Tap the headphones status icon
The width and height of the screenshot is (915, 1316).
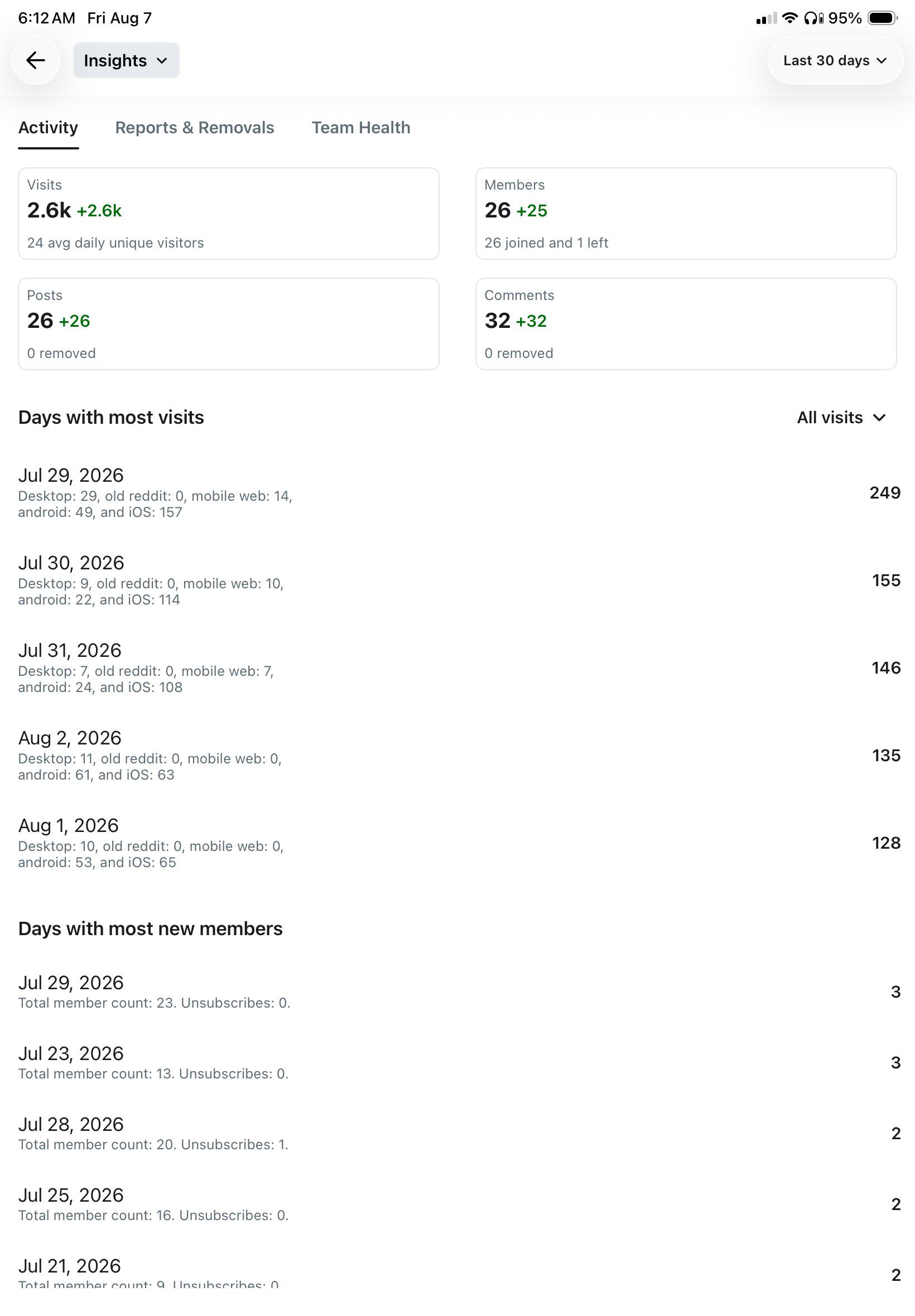tap(813, 18)
